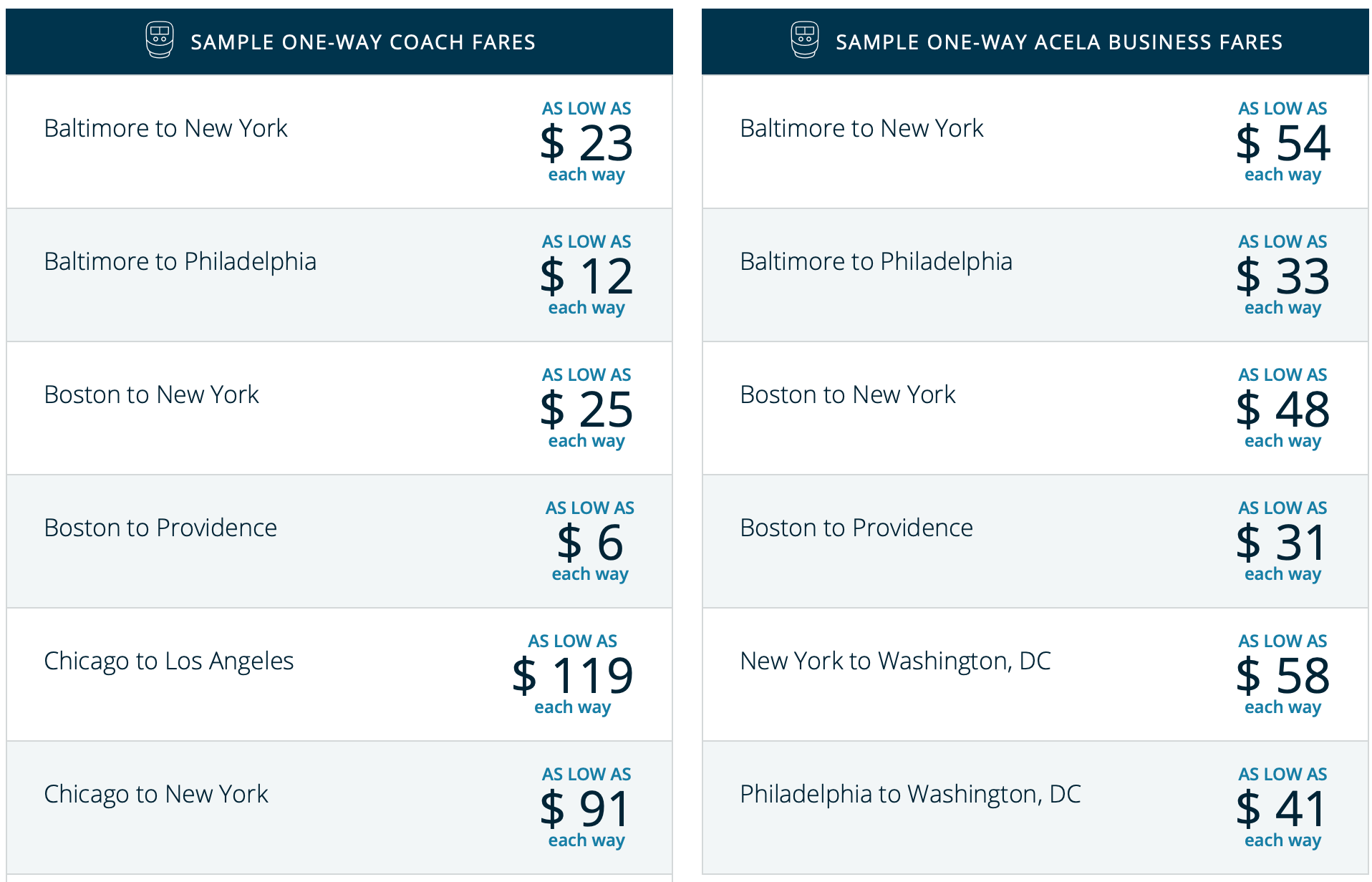Select Acela Baltimore to New York route
Viewport: 1372px width, 882px height.
861,129
